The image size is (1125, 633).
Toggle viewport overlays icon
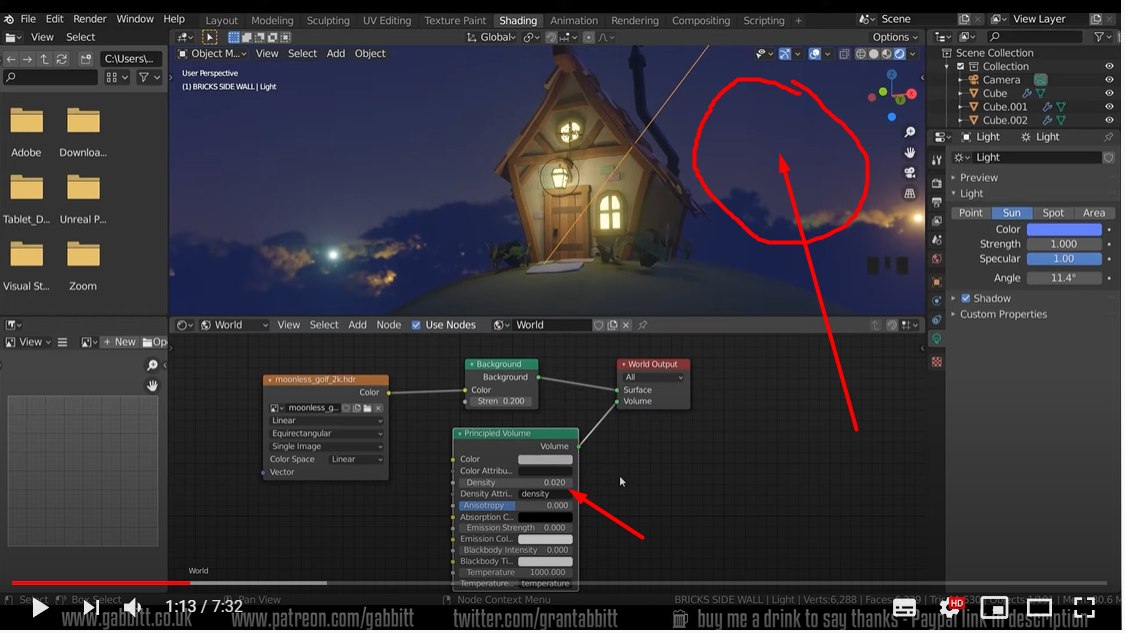coord(814,54)
